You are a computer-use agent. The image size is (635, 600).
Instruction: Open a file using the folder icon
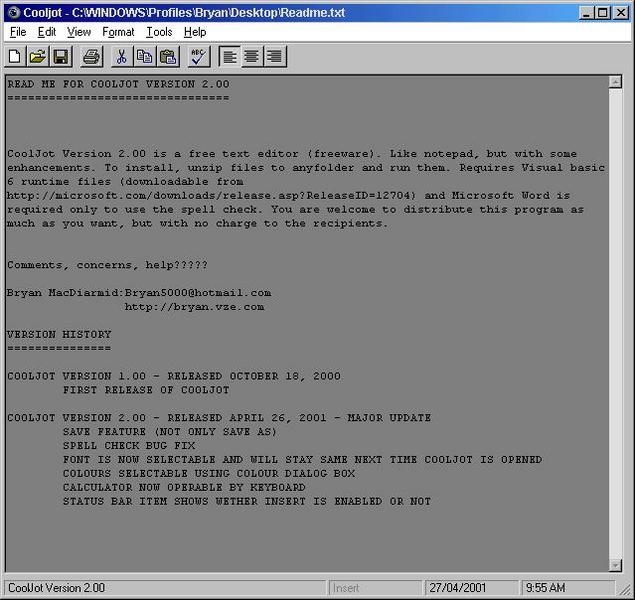coord(38,56)
